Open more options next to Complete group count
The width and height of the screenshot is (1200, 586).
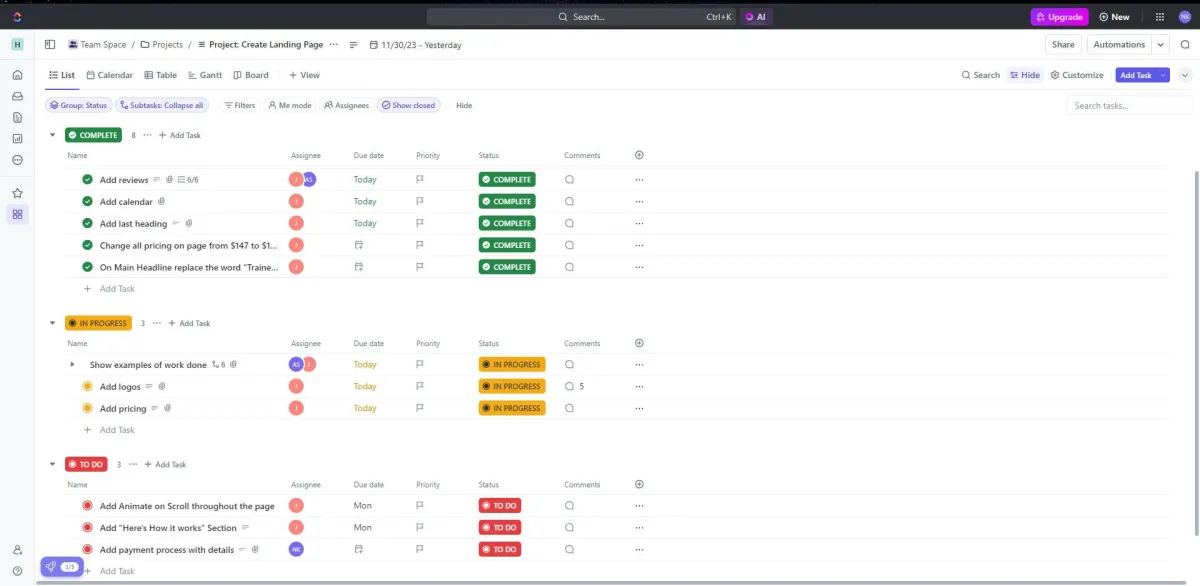pyautogui.click(x=148, y=135)
